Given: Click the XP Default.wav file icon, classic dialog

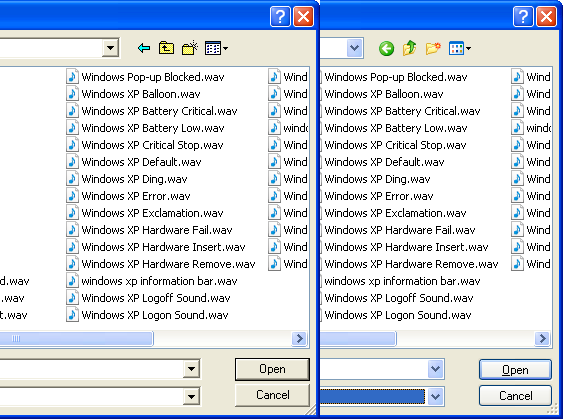Looking at the screenshot, I should coord(72,162).
